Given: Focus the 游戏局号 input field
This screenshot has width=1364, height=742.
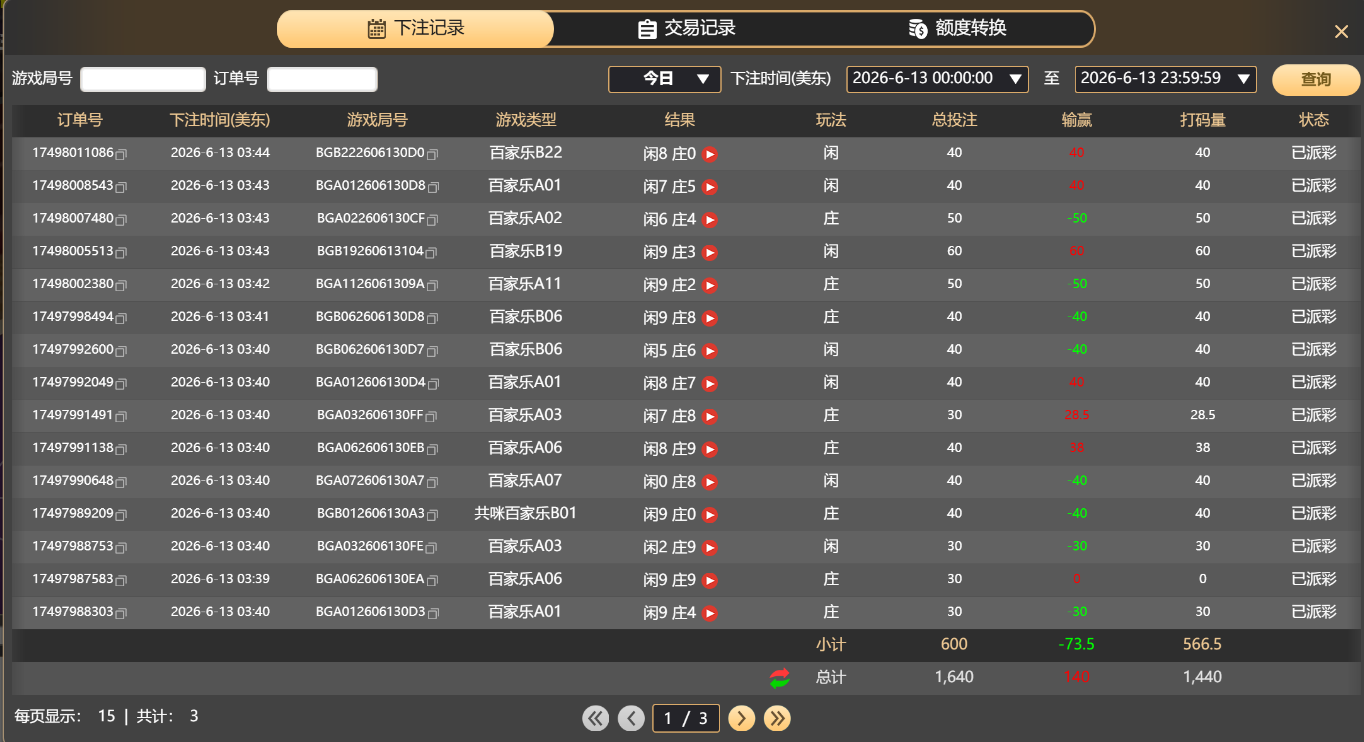Looking at the screenshot, I should (x=143, y=79).
